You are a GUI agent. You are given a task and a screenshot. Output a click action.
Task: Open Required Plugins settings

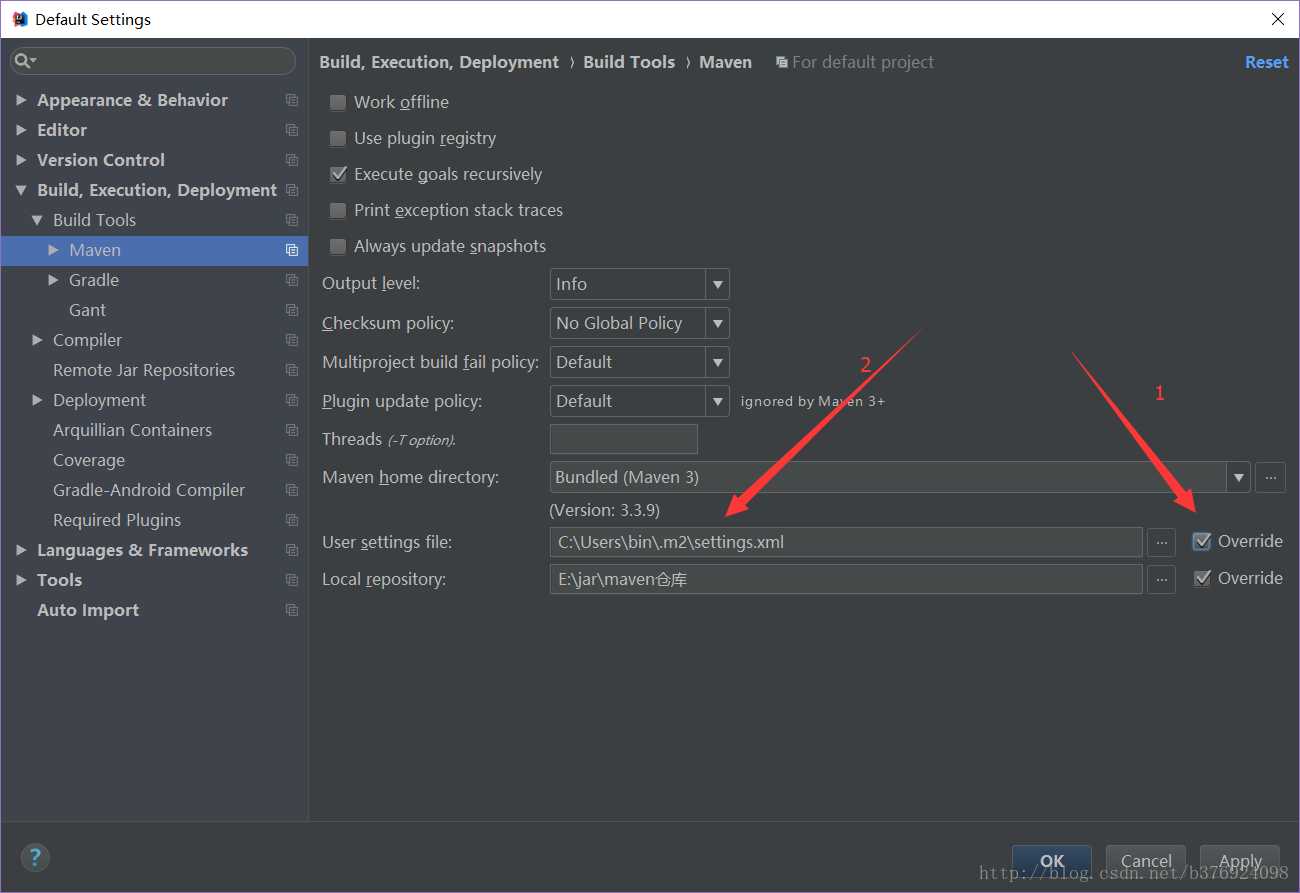click(x=117, y=520)
